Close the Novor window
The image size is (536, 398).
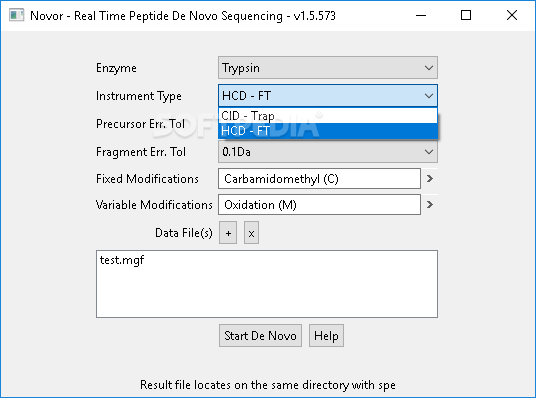coord(512,15)
